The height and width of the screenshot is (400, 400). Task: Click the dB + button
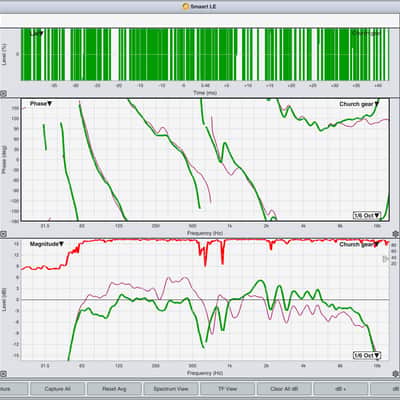click(x=341, y=389)
